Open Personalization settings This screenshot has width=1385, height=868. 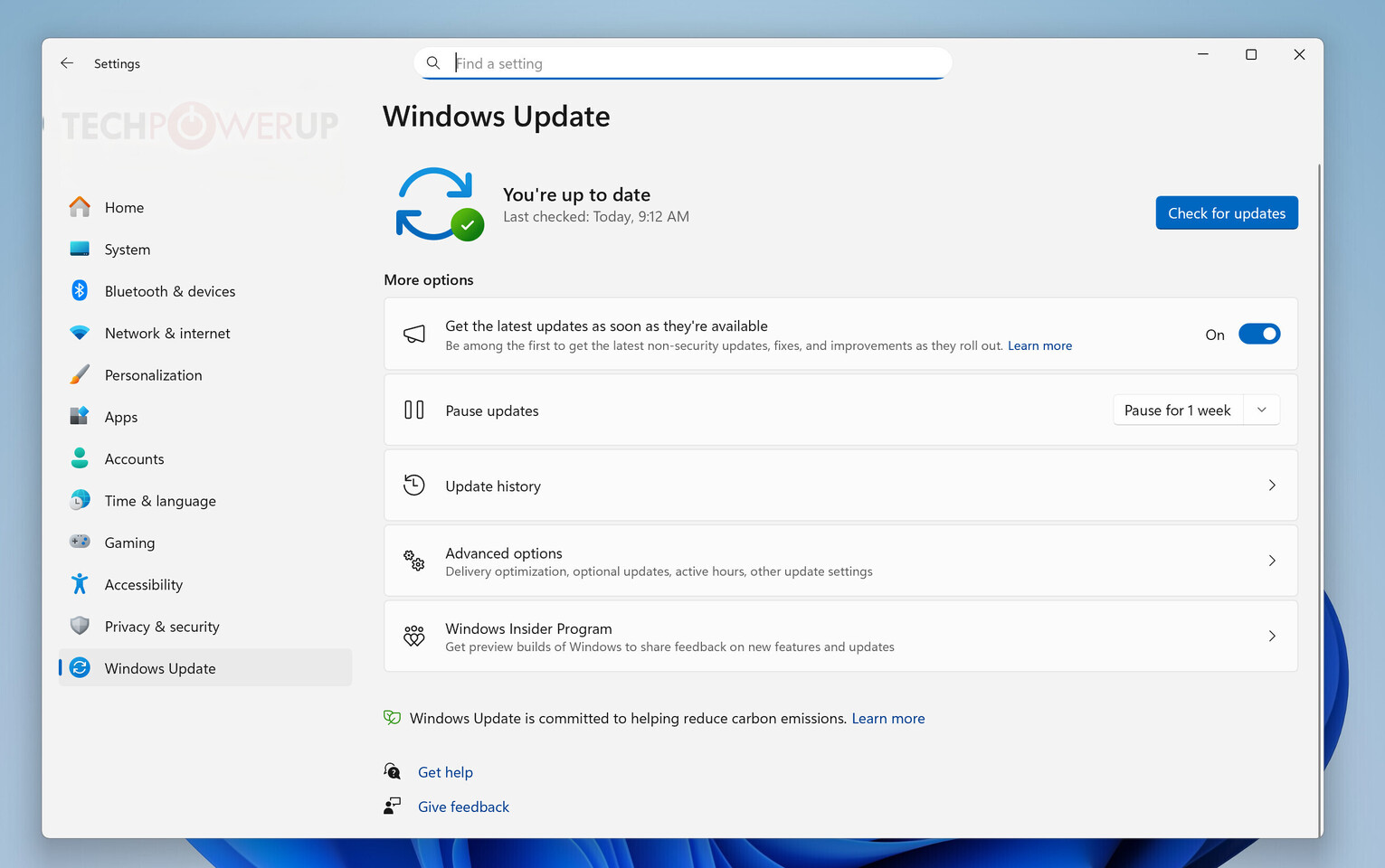(x=153, y=374)
